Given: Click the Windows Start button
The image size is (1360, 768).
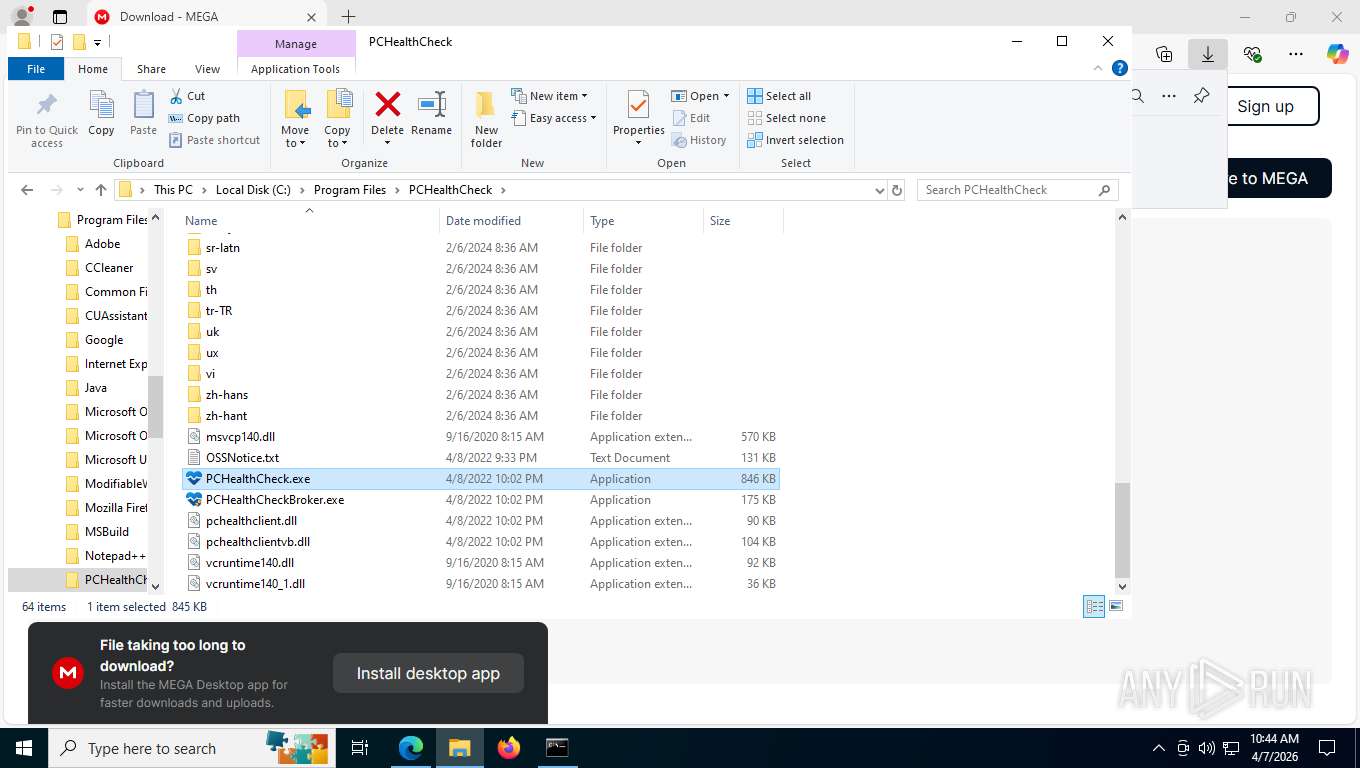Looking at the screenshot, I should (23, 747).
